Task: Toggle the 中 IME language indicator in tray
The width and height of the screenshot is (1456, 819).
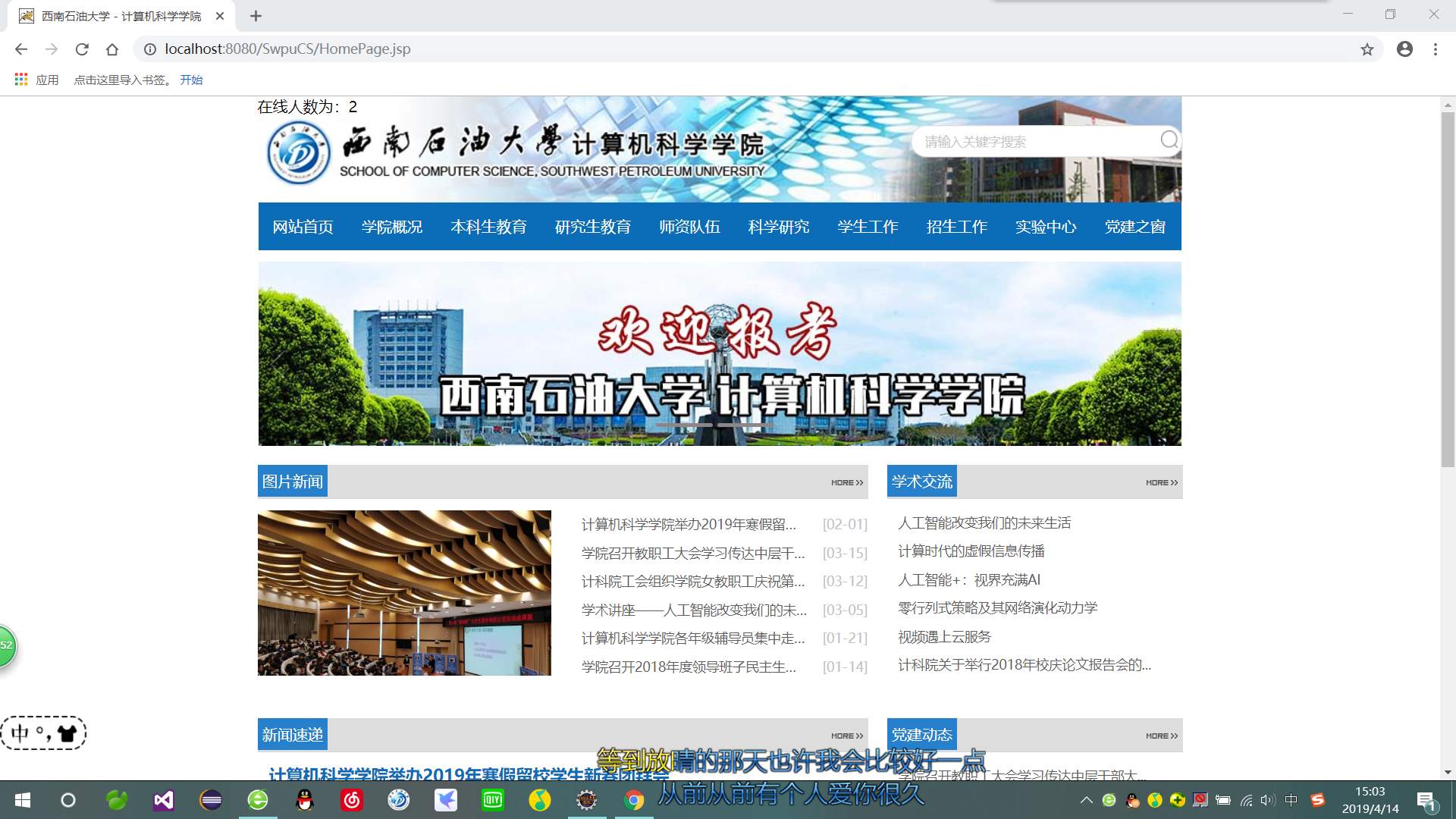Action: pyautogui.click(x=1291, y=800)
